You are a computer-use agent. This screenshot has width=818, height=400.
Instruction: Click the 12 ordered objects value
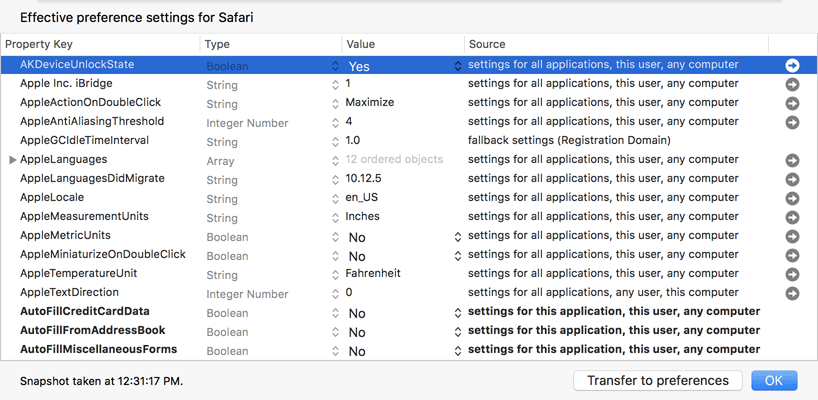[x=394, y=160]
